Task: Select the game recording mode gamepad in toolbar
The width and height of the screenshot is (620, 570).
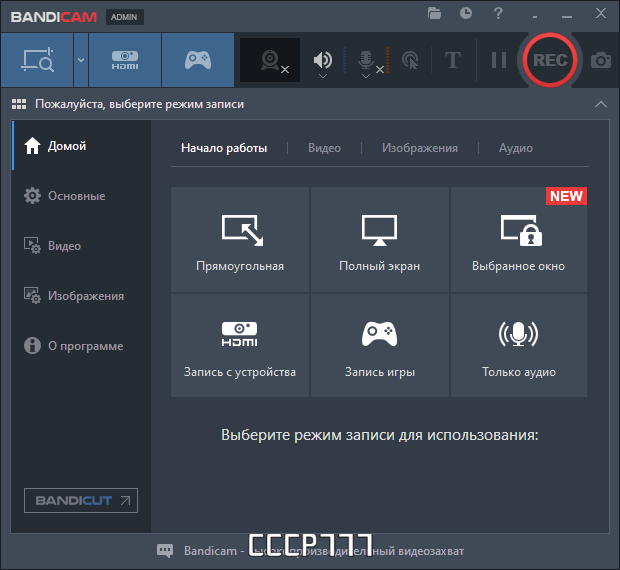Action: click(198, 60)
